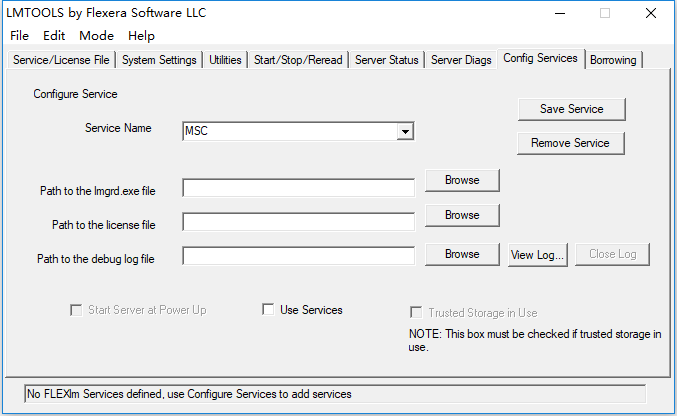Focus the license file path field

coord(298,222)
